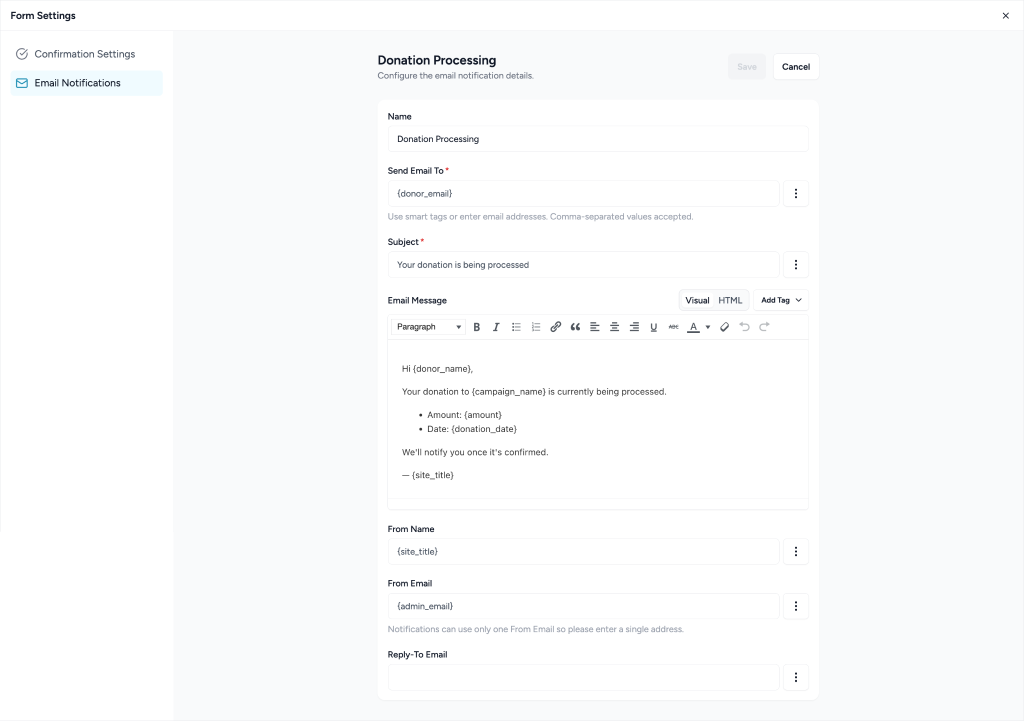Viewport: 1024px width, 721px height.
Task: Click the Cancel button
Action: click(796, 67)
